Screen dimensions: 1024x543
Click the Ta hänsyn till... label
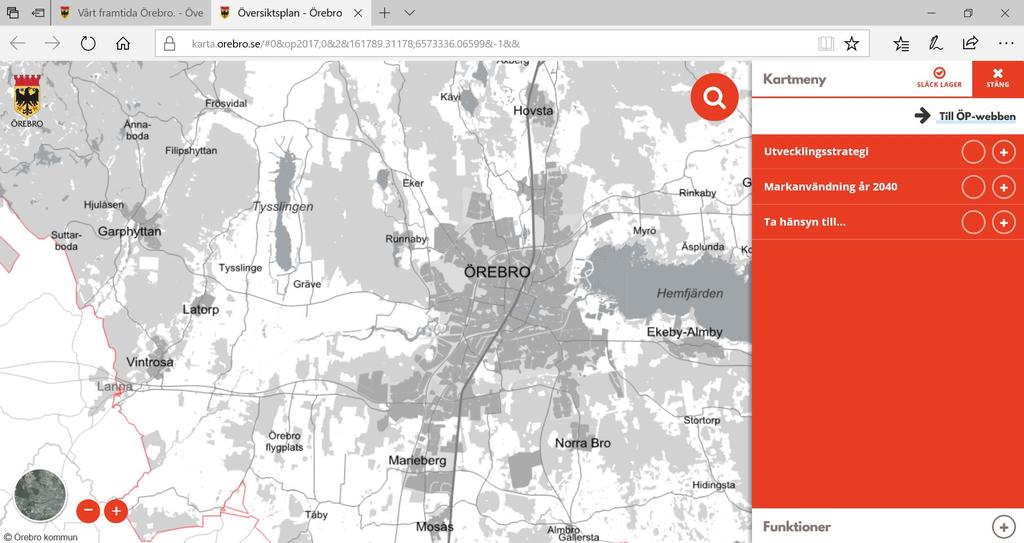pyautogui.click(x=805, y=222)
